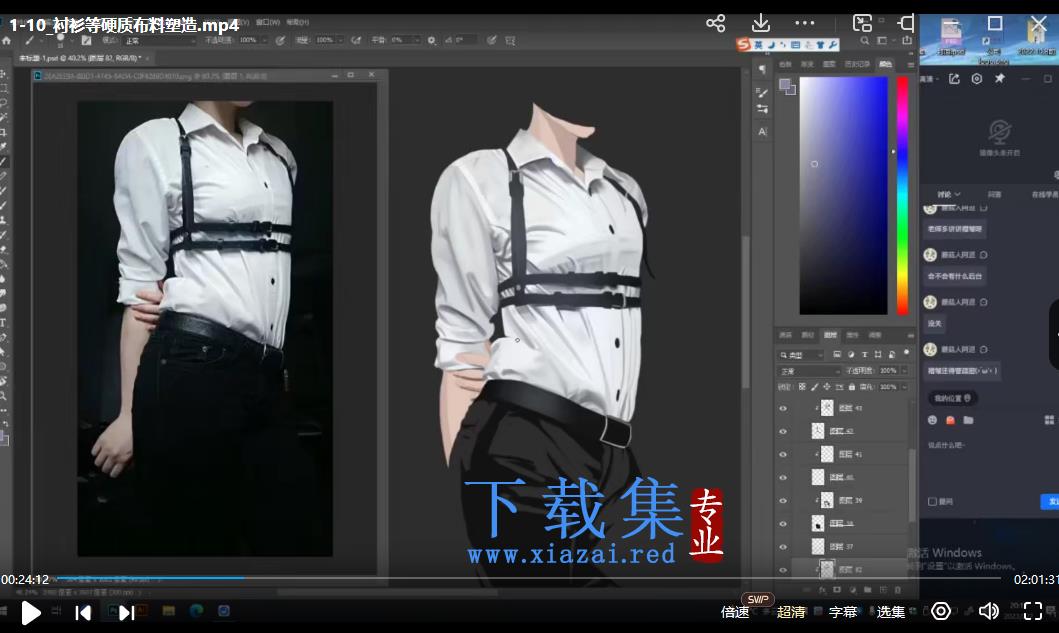This screenshot has height=633, width=1059.
Task: Click layer 39 thumbnail
Action: click(x=827, y=501)
